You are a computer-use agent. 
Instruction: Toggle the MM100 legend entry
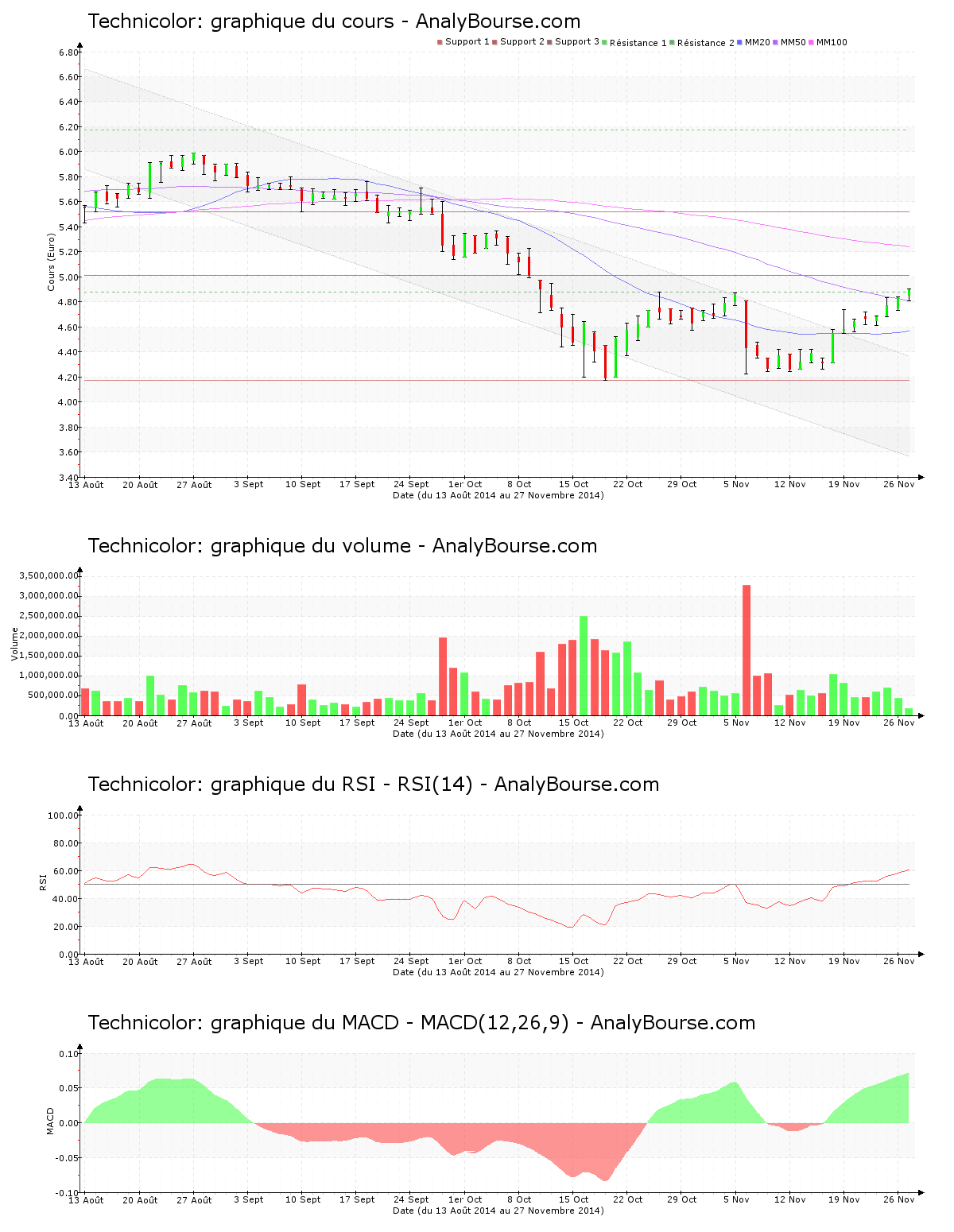(x=828, y=42)
